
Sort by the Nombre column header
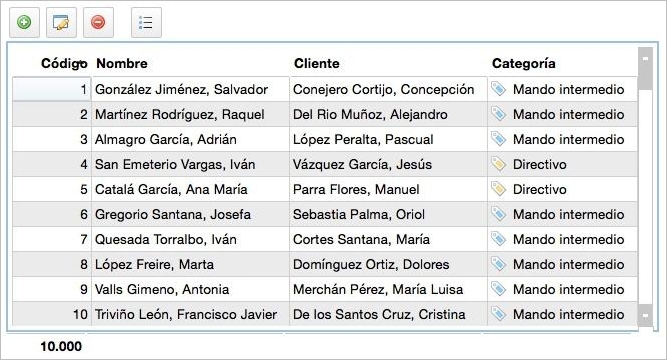(x=122, y=63)
